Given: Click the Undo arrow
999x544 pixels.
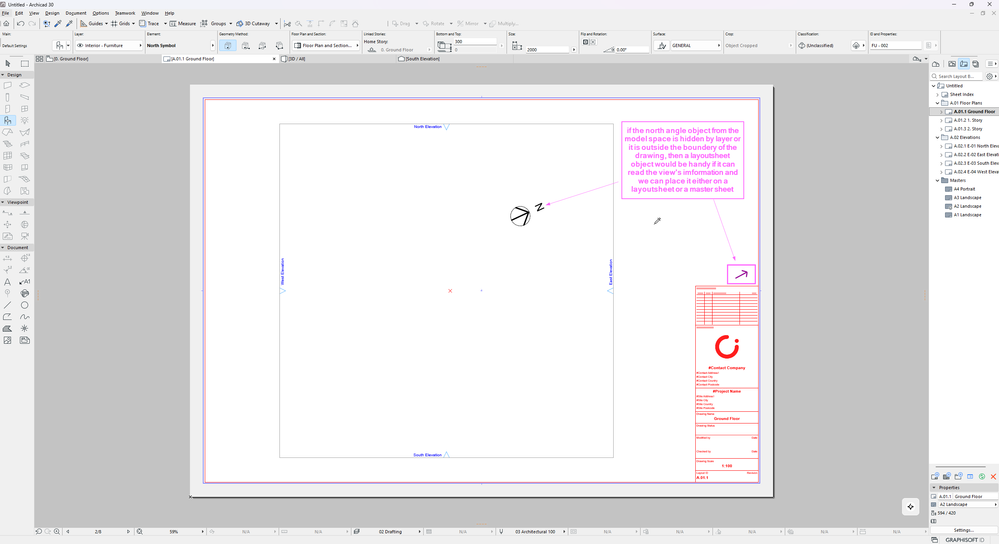Looking at the screenshot, I should [20, 24].
